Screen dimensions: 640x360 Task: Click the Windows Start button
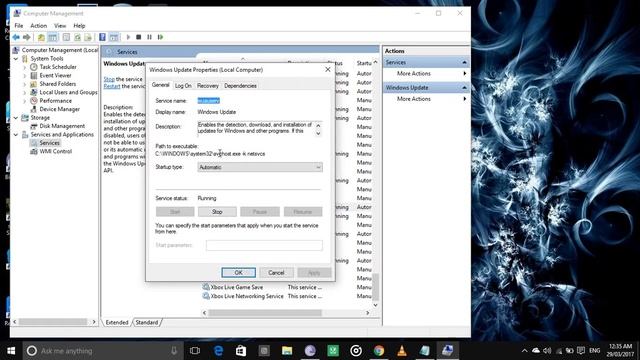coord(11,351)
